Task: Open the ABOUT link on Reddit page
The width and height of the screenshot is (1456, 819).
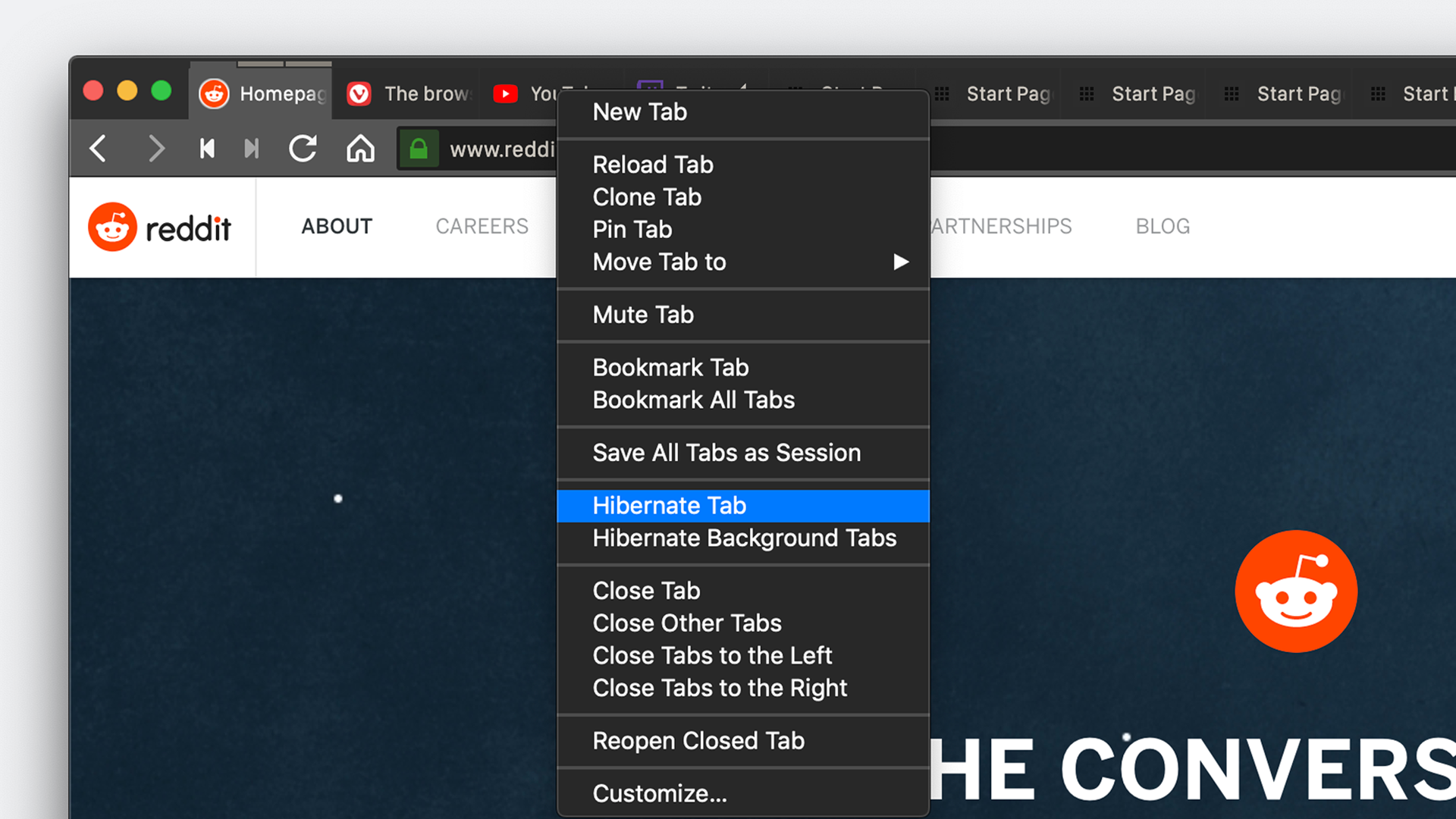Action: point(337,227)
